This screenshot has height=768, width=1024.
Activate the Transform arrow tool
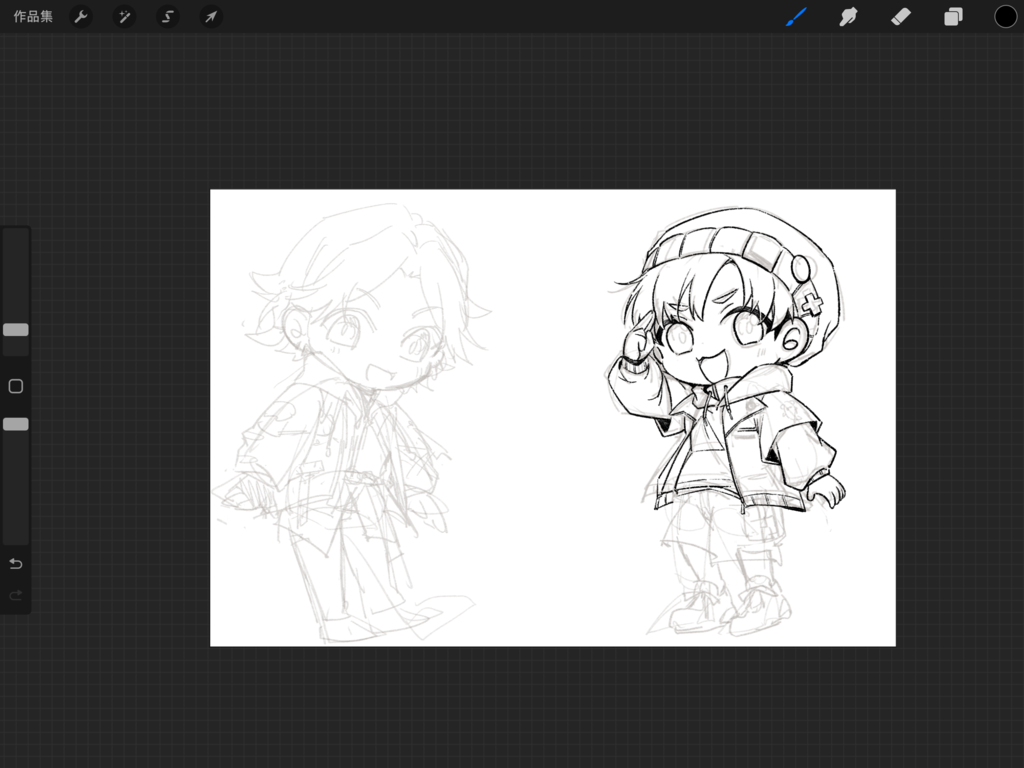coord(211,16)
